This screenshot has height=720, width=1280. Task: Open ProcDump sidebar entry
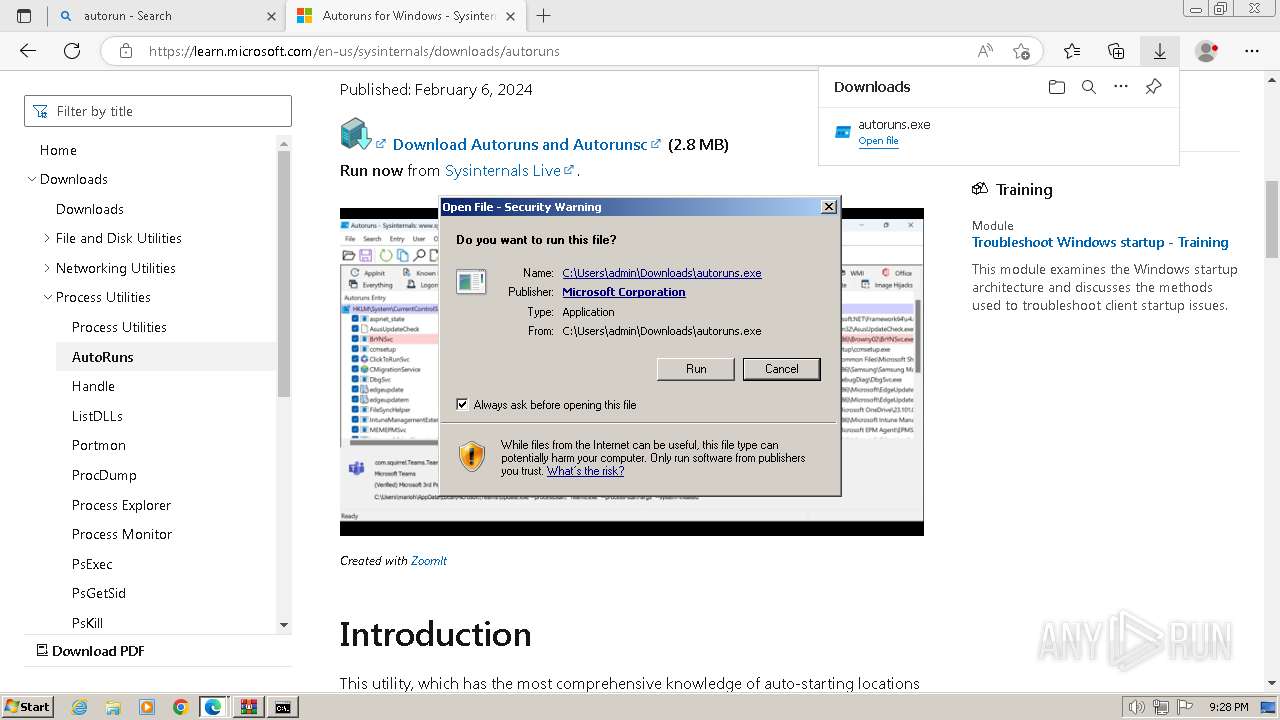pyautogui.click(x=104, y=475)
